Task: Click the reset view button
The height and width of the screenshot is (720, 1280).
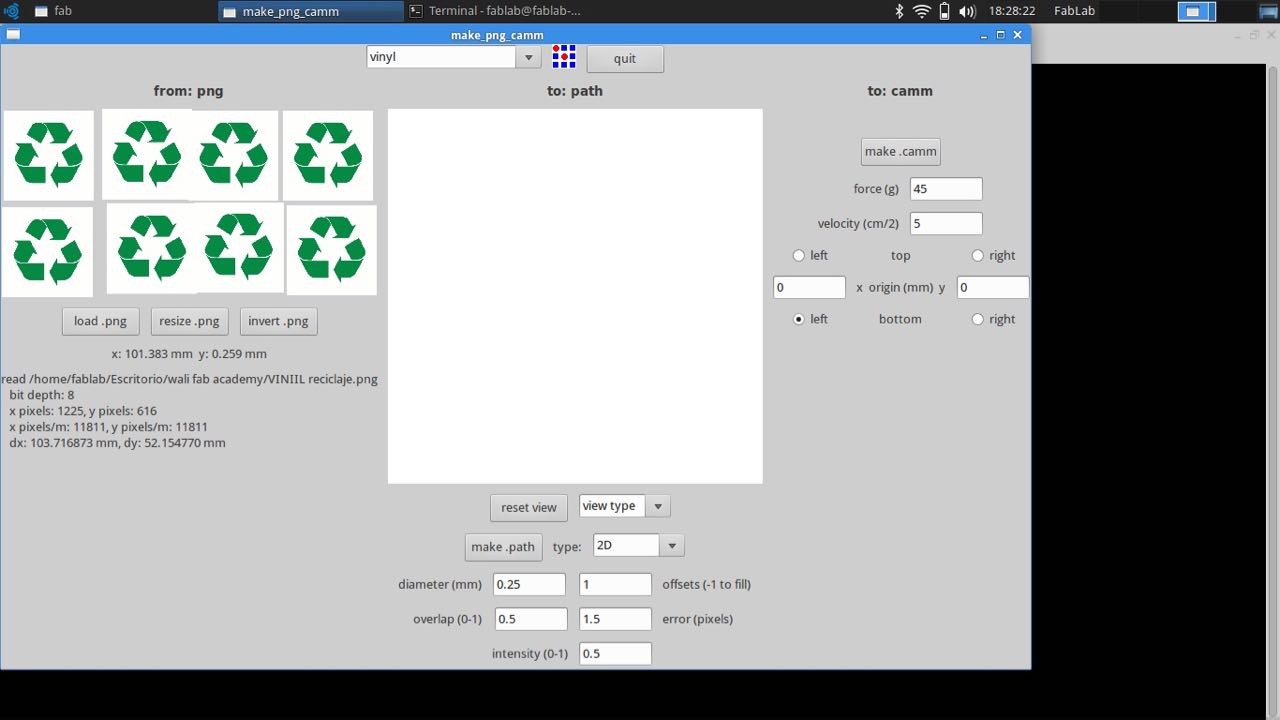Action: click(529, 507)
